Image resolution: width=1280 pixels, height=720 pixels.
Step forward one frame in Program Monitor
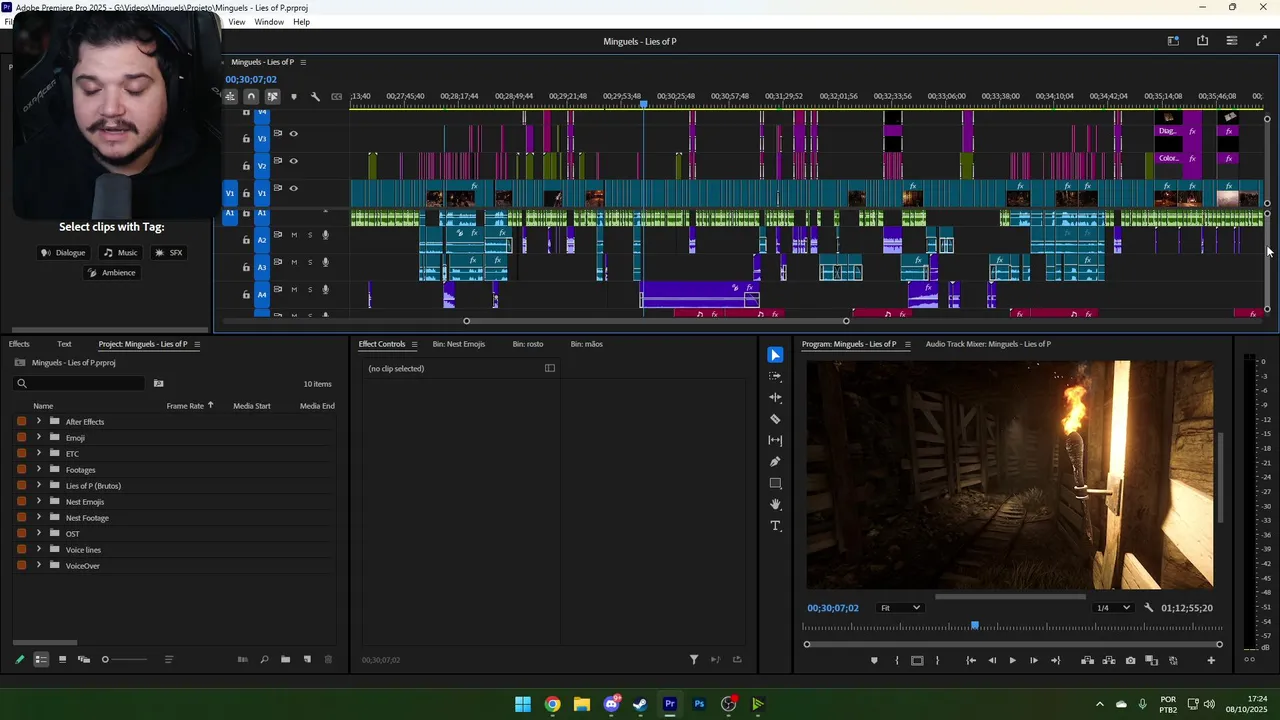[x=1034, y=660]
